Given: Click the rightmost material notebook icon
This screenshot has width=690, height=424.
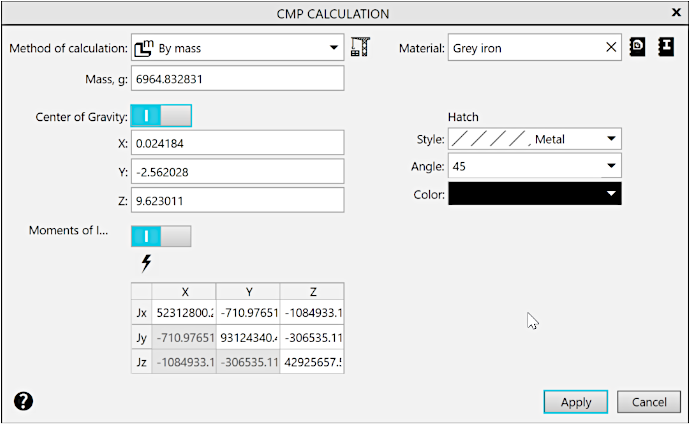Looking at the screenshot, I should pos(665,47).
